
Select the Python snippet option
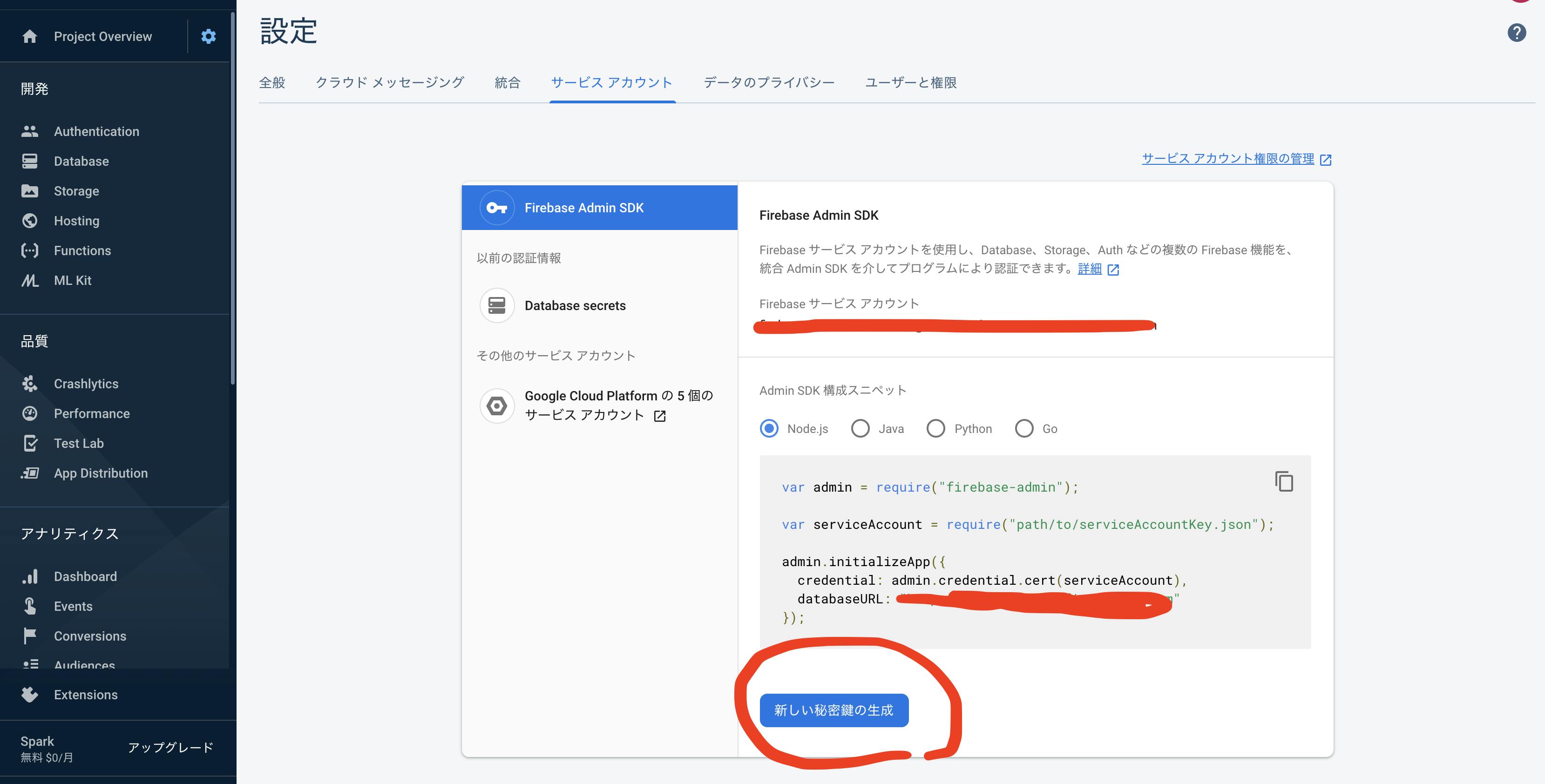935,429
